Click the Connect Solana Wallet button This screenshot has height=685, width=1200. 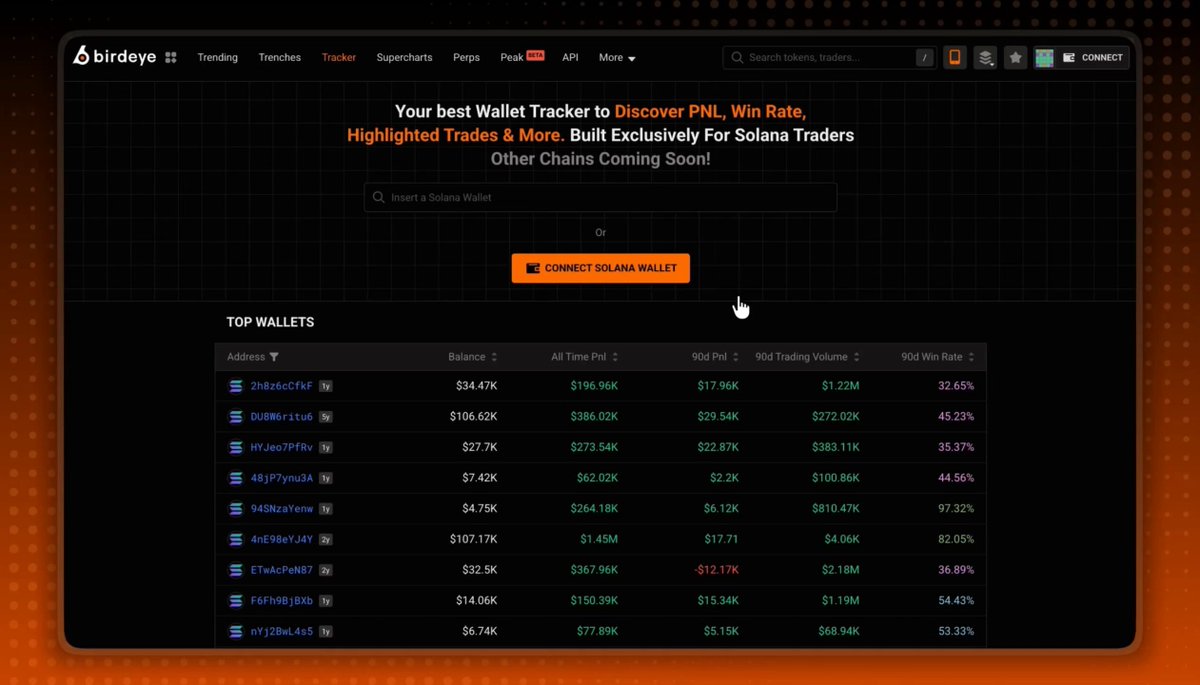(x=601, y=268)
